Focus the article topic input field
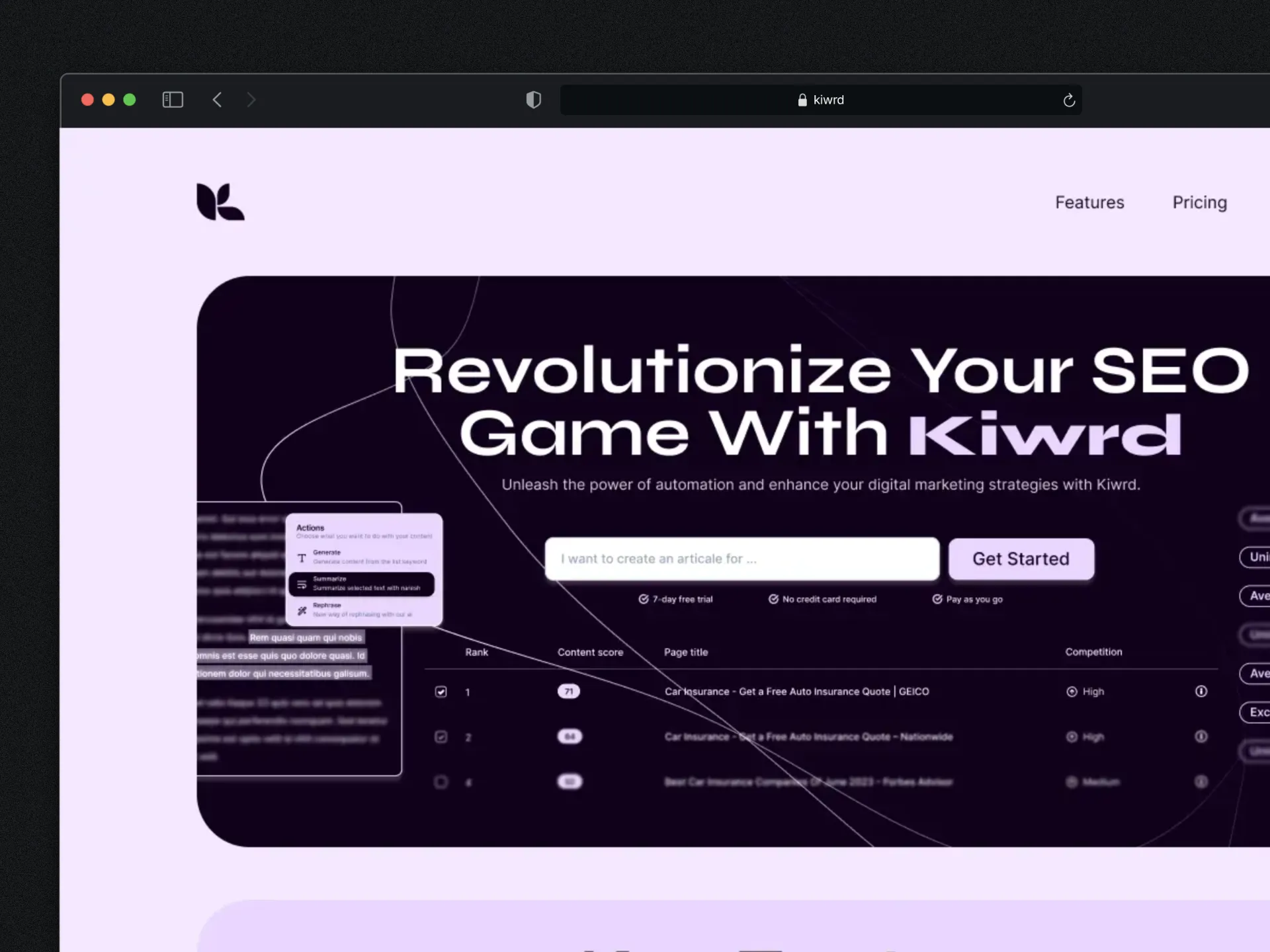This screenshot has width=1270, height=952. 741,559
